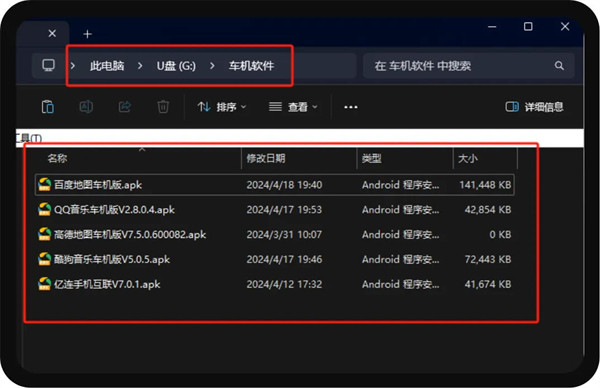The height and width of the screenshot is (388, 600).
Task: Click the Paste clipboard icon in toolbar
Action: click(48, 107)
